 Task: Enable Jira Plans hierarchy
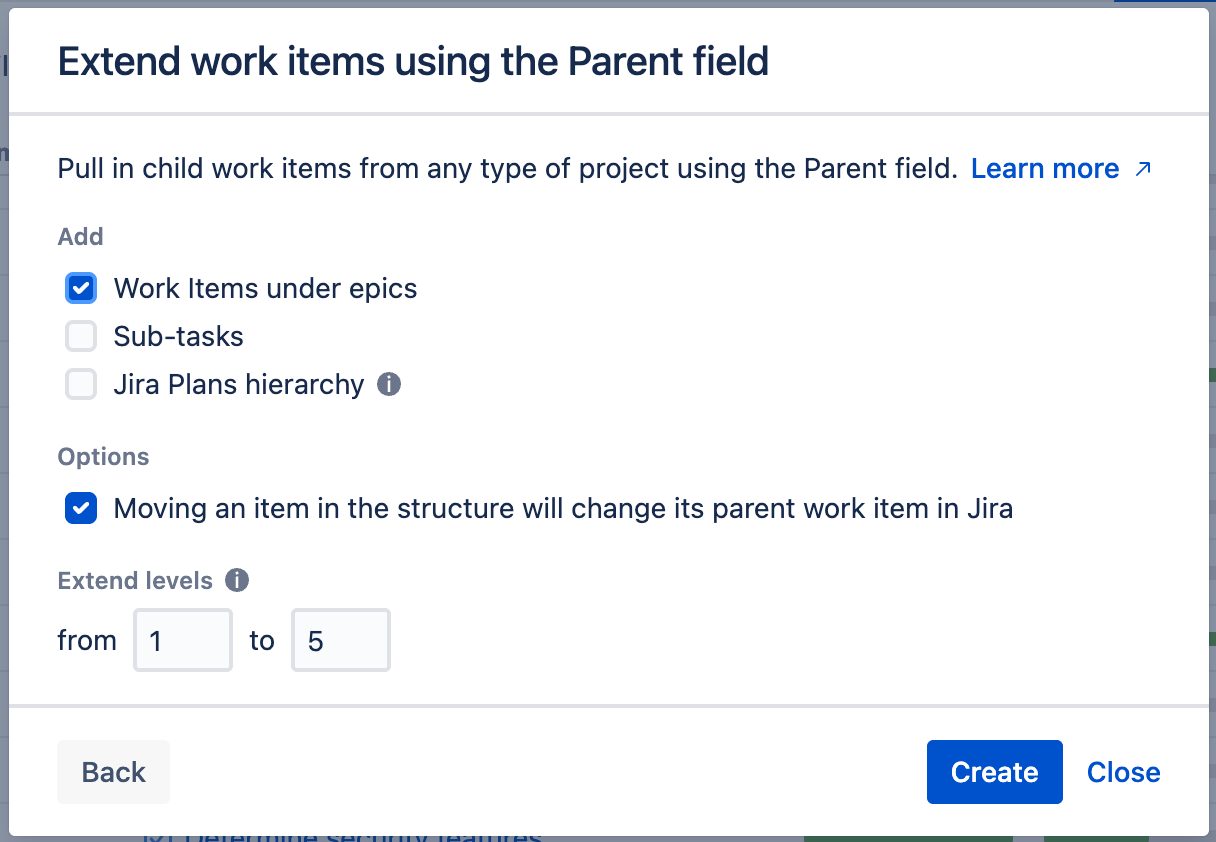tap(80, 384)
